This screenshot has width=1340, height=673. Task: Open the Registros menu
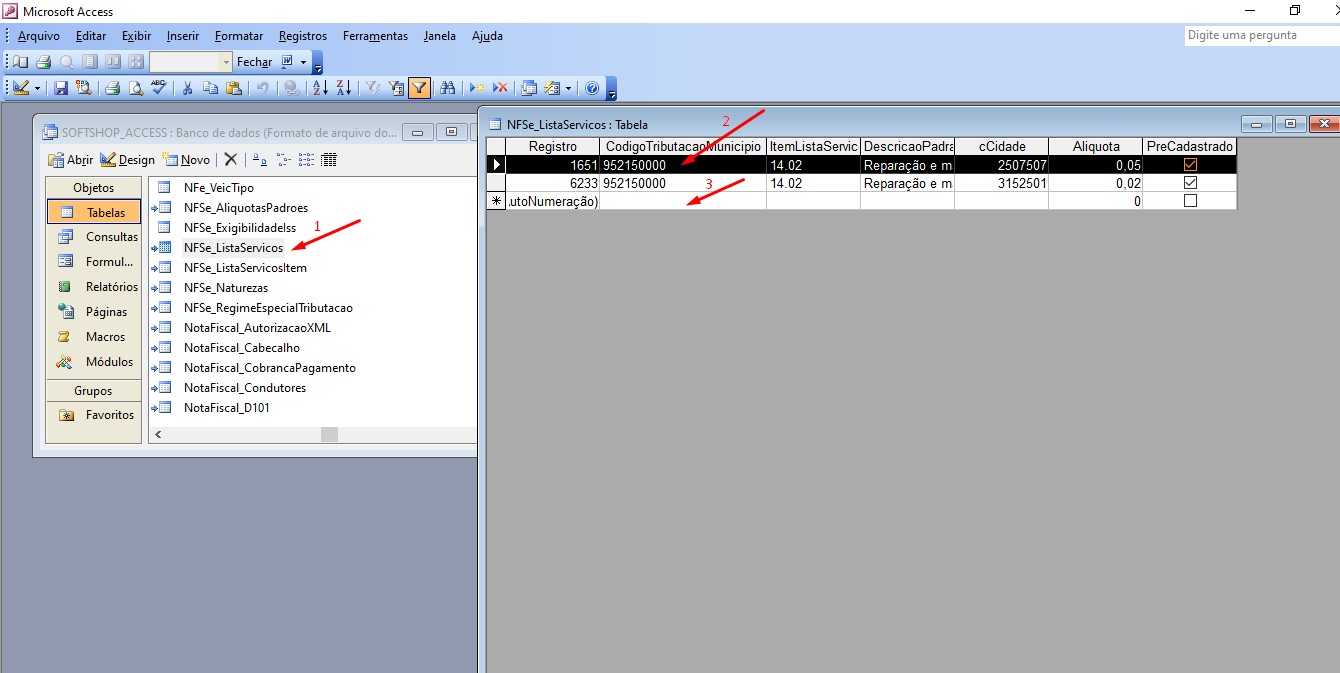pyautogui.click(x=302, y=36)
